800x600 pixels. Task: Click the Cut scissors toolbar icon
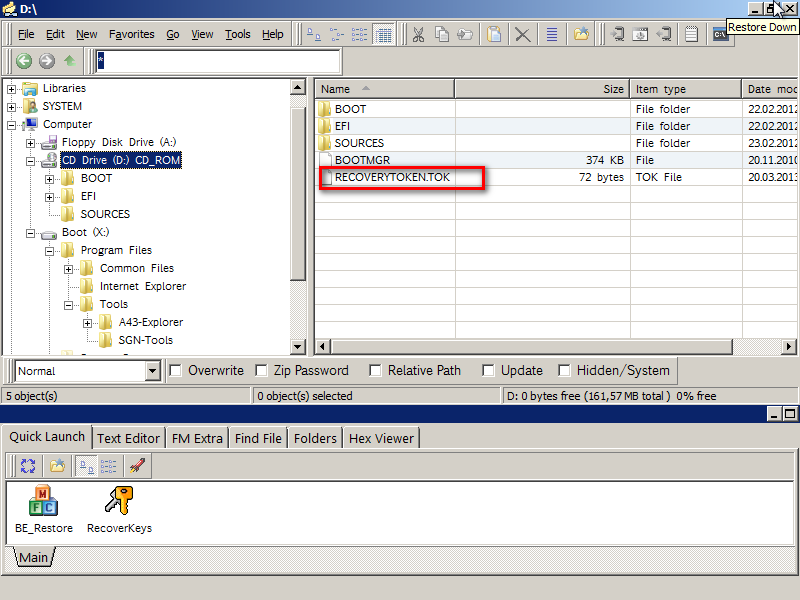(418, 34)
